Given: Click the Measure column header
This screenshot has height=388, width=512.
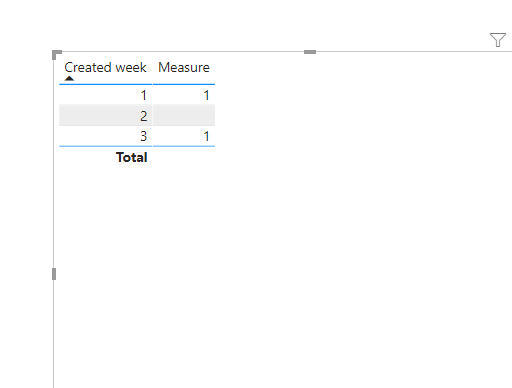Looking at the screenshot, I should tap(184, 67).
